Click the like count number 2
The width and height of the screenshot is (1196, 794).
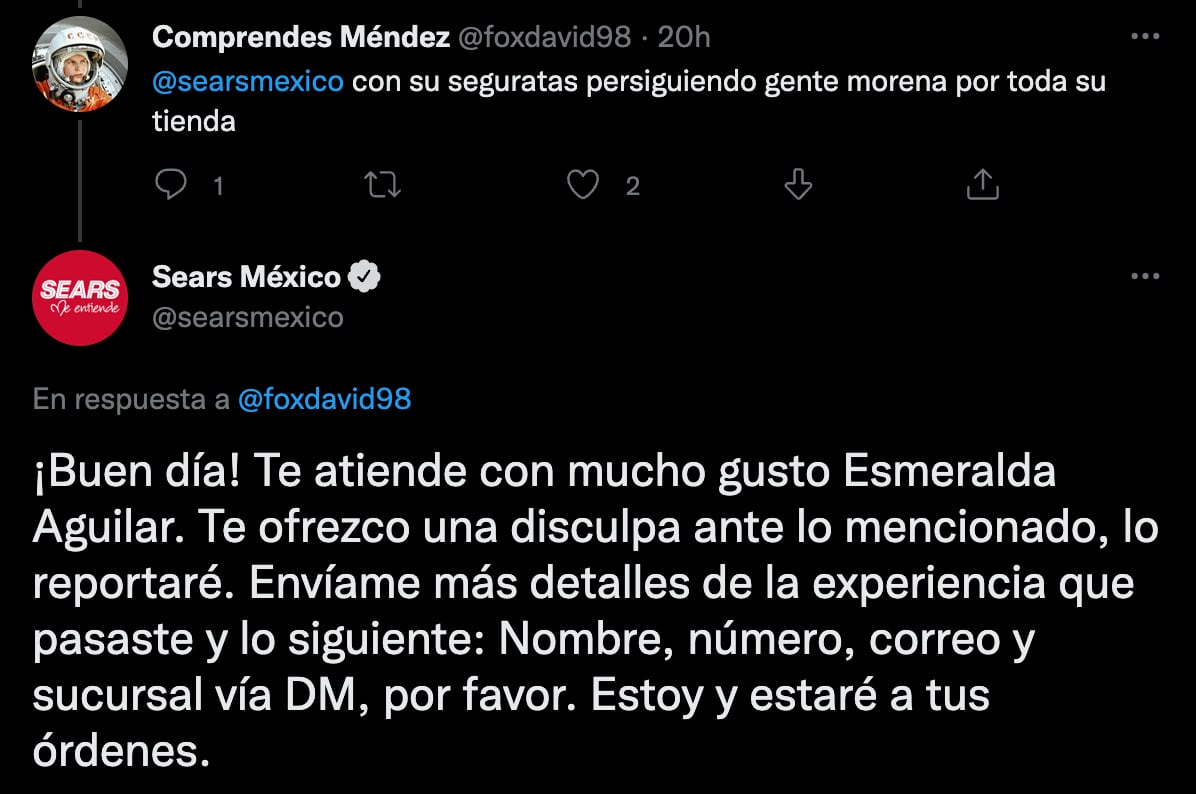pyautogui.click(x=632, y=186)
